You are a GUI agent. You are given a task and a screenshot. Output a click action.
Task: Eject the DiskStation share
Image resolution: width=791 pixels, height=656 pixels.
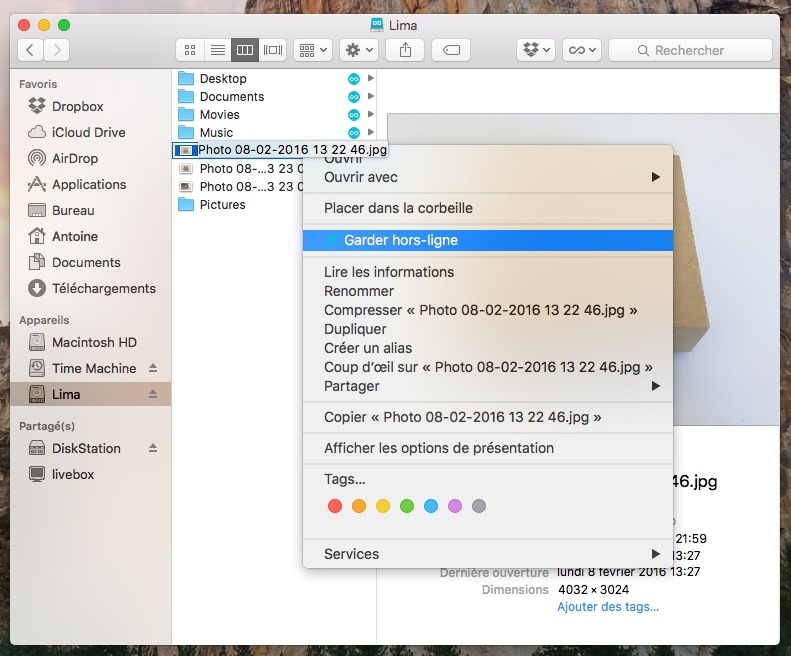153,448
